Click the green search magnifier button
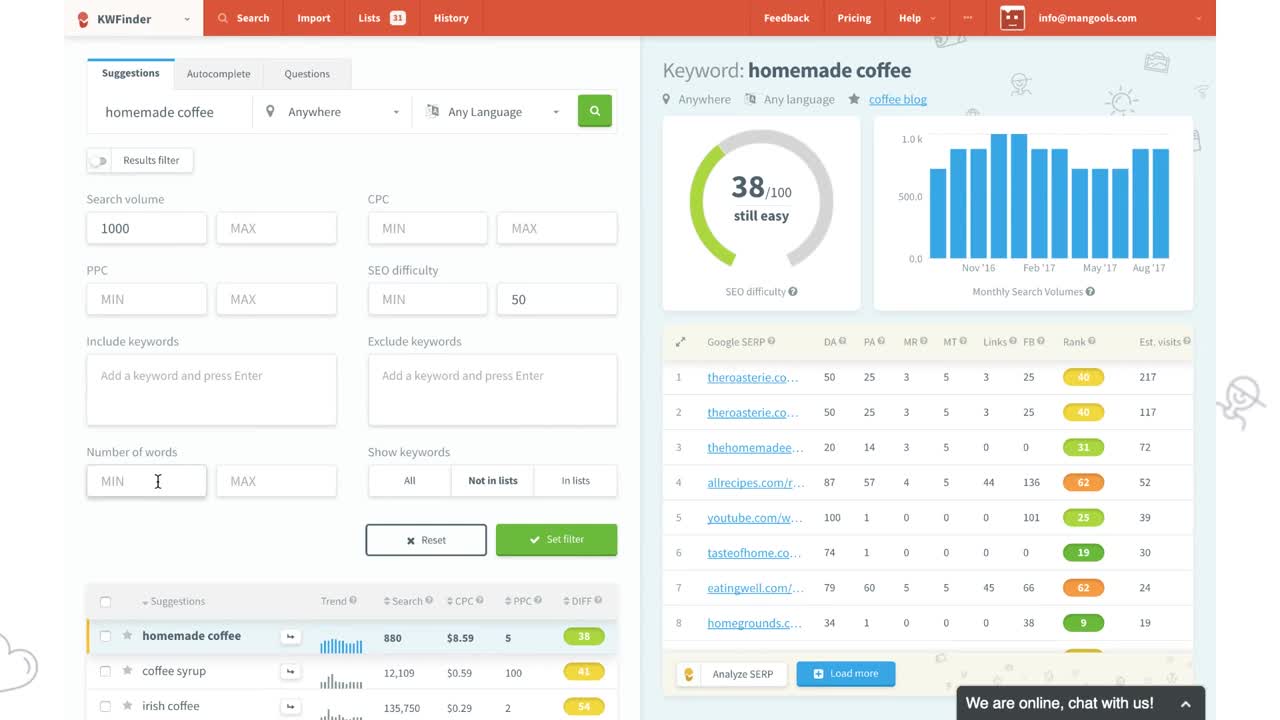Viewport: 1280px width, 720px height. 594,111
